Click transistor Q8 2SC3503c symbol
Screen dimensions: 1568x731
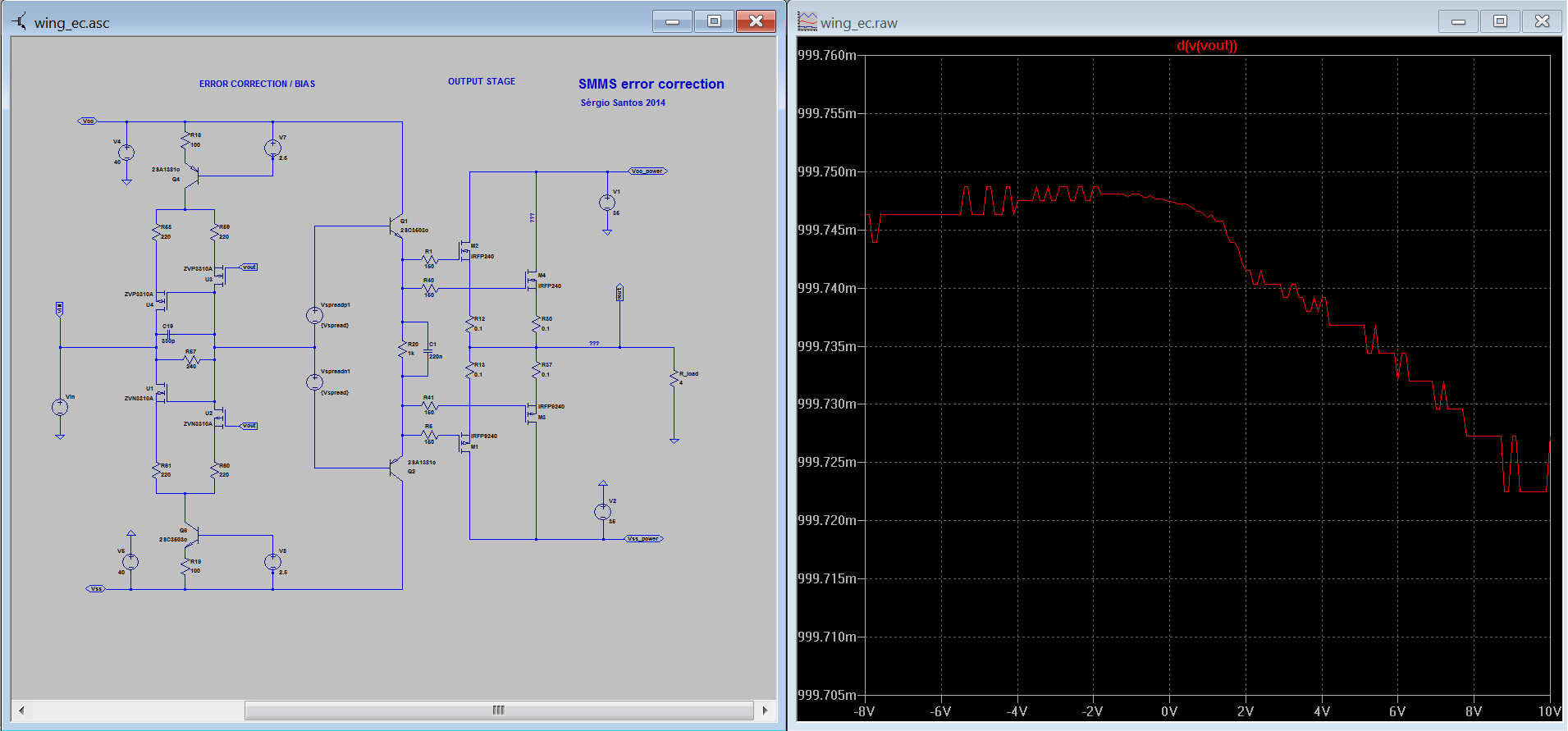pos(191,533)
